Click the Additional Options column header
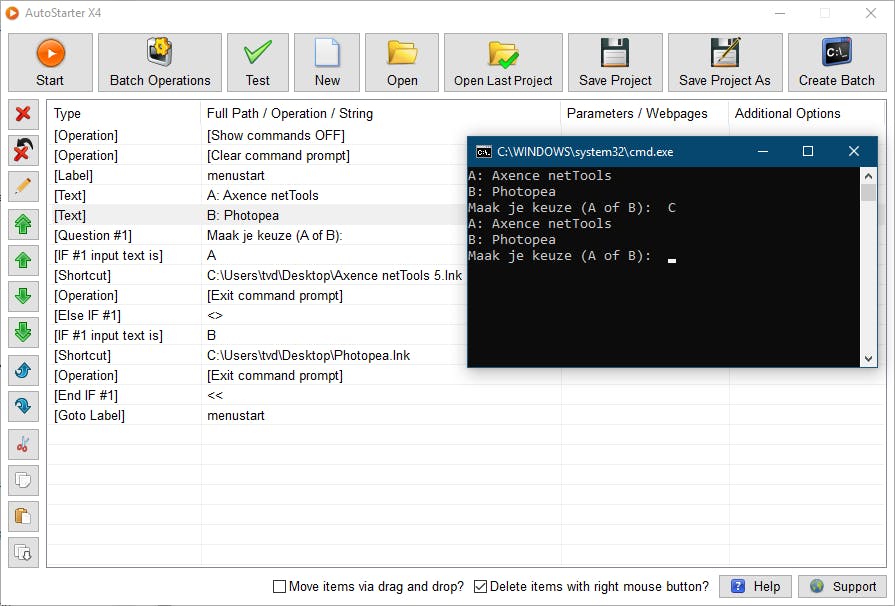895x606 pixels. tap(807, 114)
